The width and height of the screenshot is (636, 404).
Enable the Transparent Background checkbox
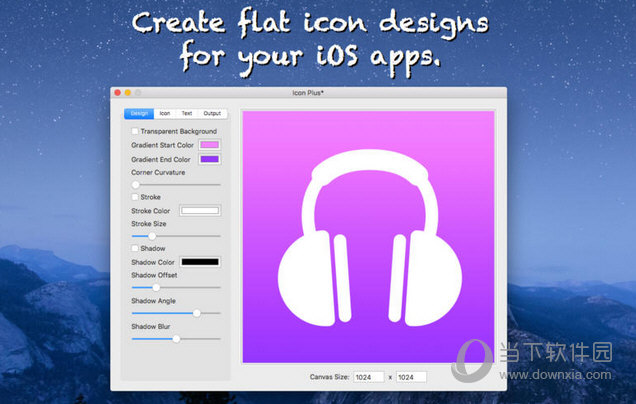click(135, 131)
